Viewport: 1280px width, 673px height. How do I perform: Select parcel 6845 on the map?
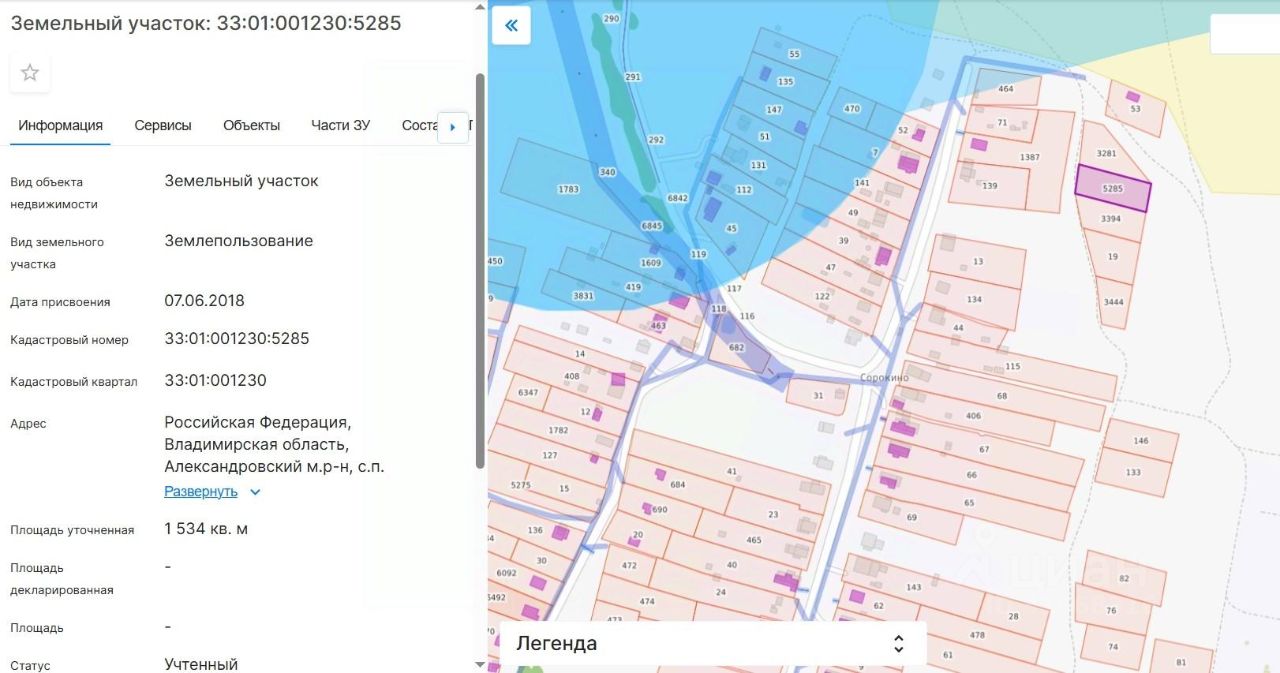(652, 226)
